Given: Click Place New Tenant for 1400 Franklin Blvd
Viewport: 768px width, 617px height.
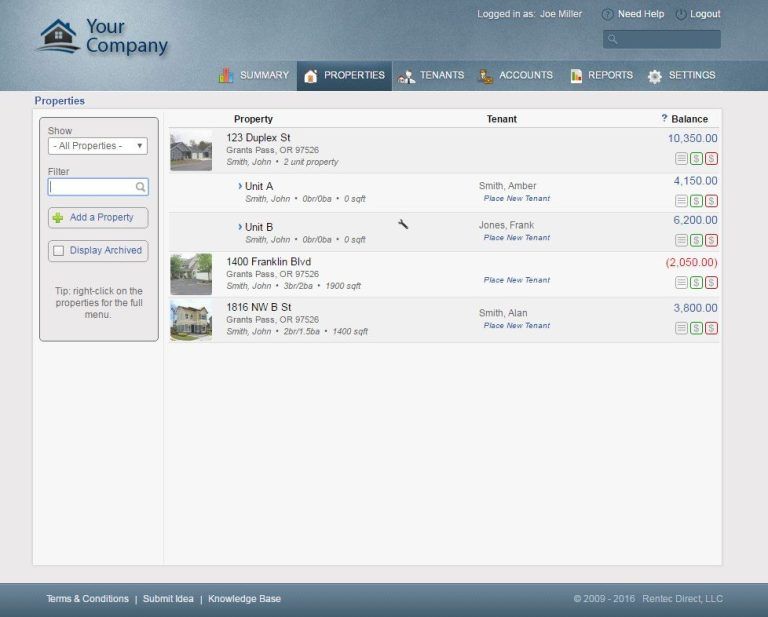Looking at the screenshot, I should coord(517,280).
